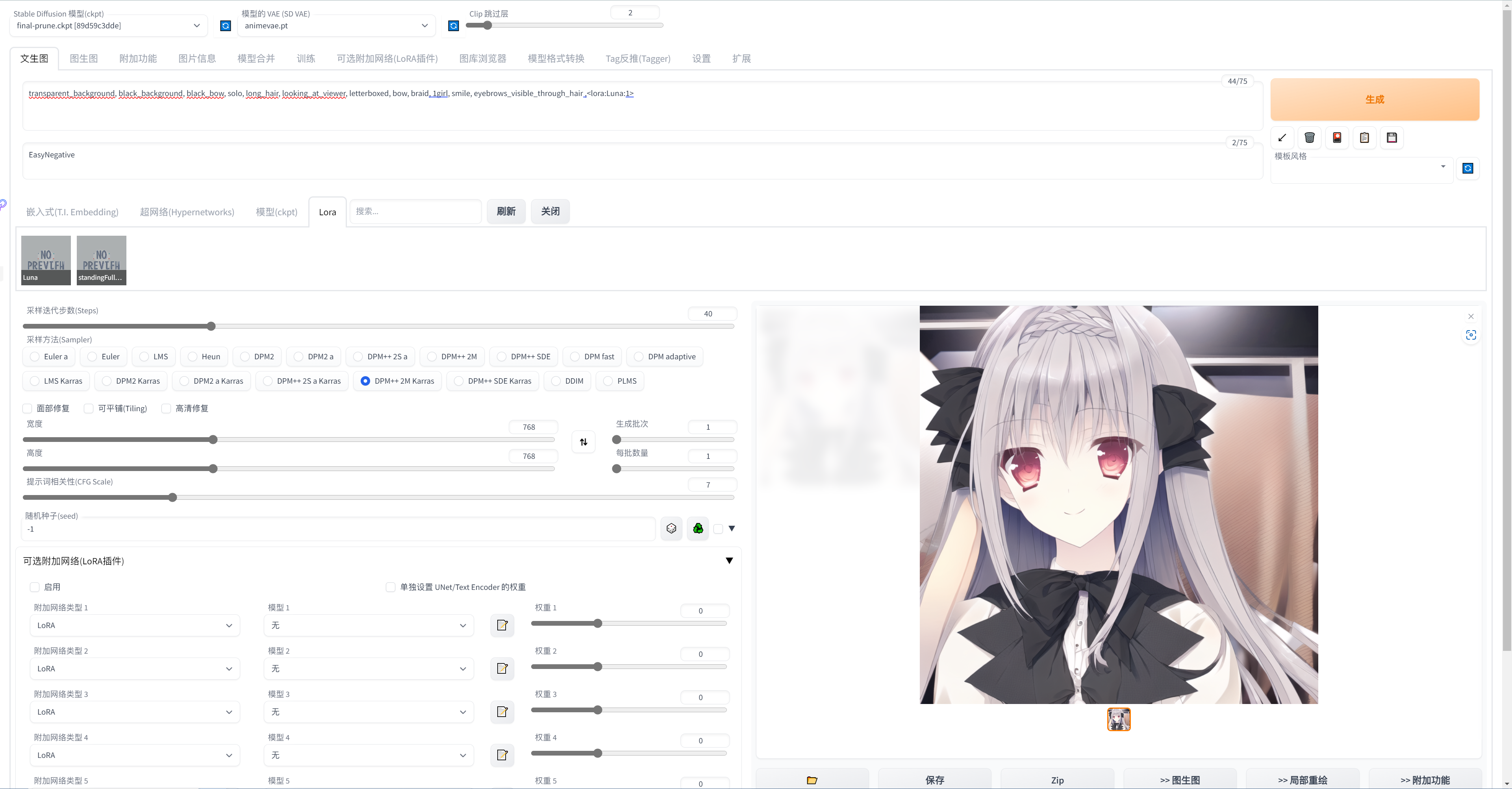
Task: Adjust the Clip 跳过层 slider
Action: click(x=565, y=25)
